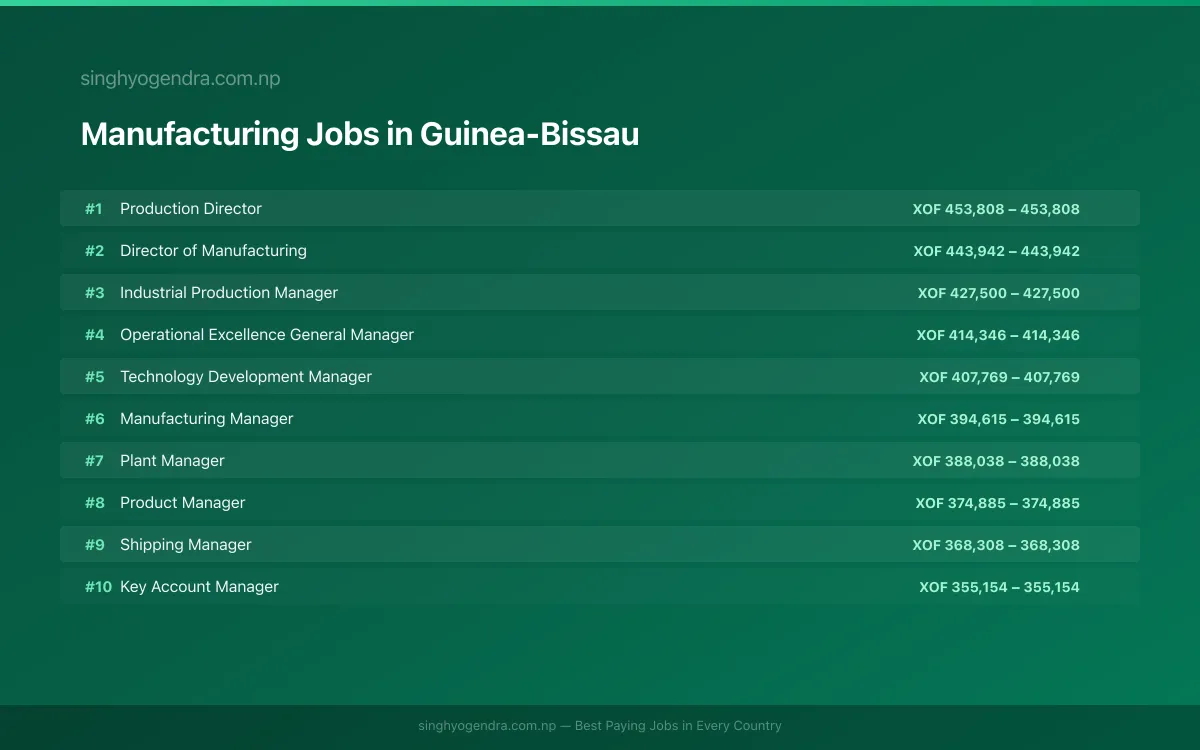Screen dimensions: 1200x750
Task: Click salary XOF 394,615 – 394,615
Action: (999, 419)
